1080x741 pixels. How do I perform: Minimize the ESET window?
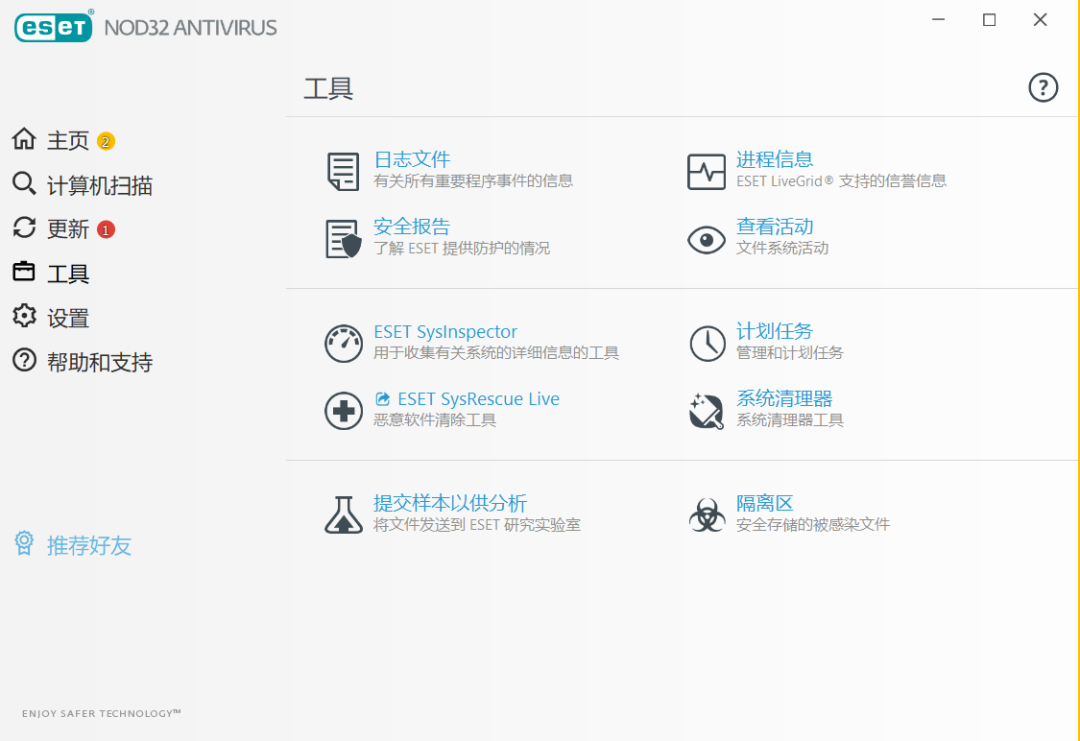pos(938,19)
